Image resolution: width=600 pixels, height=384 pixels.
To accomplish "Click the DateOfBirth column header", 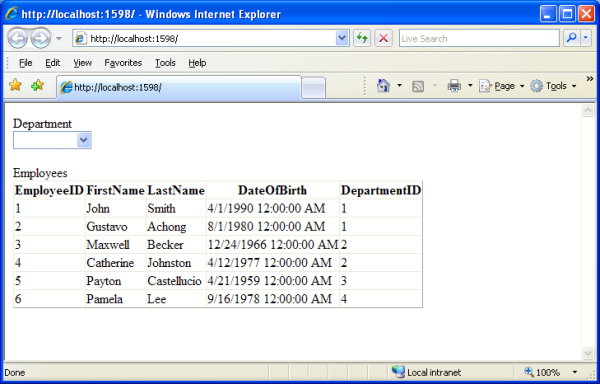I will 272,190.
